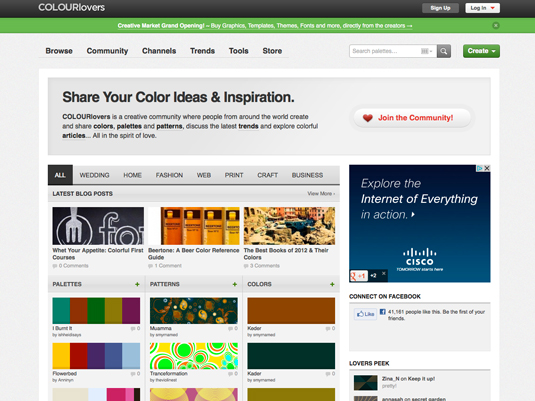535x401 pixels.
Task: Add a new color with plus icon
Action: [332, 284]
